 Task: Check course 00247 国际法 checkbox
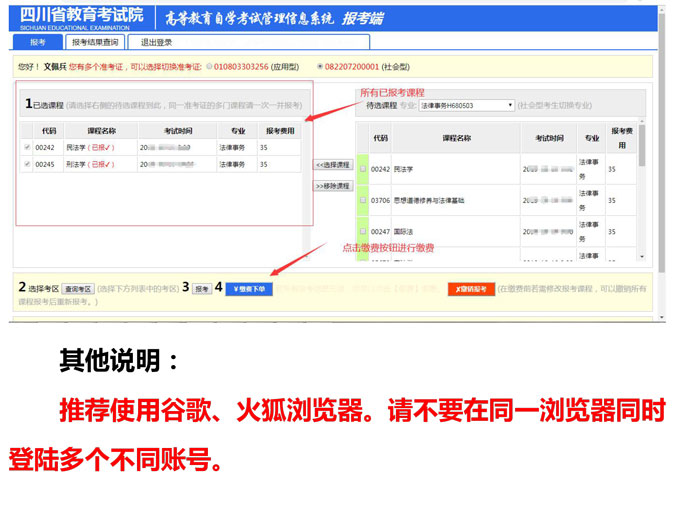[362, 231]
